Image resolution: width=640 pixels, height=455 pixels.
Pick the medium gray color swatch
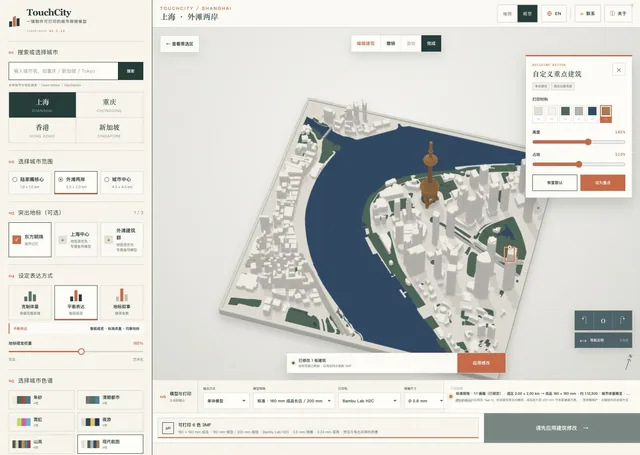click(x=579, y=113)
